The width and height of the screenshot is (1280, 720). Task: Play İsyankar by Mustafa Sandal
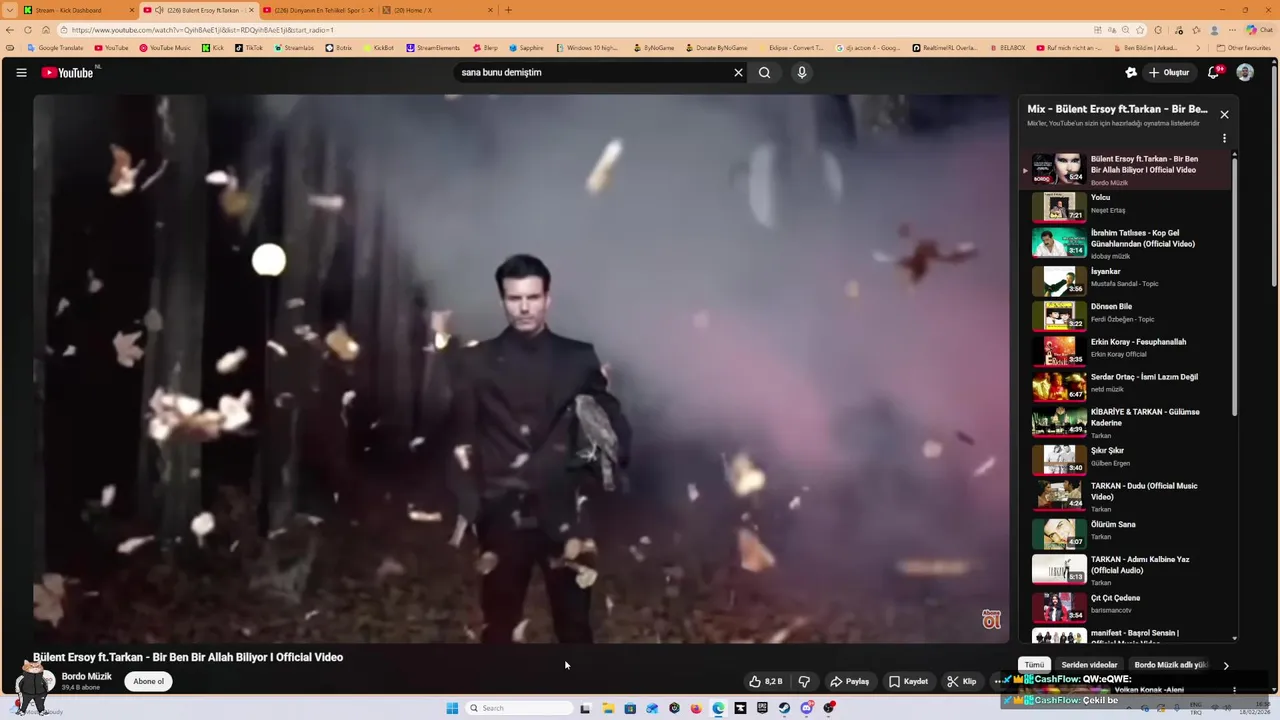click(1129, 279)
